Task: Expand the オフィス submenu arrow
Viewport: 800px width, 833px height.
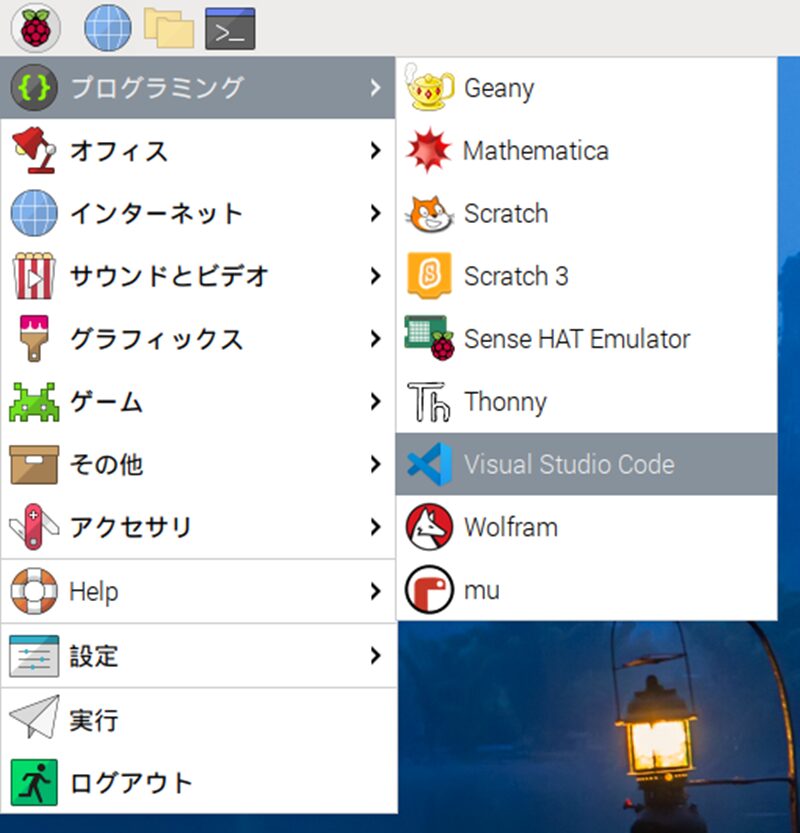Action: [376, 150]
